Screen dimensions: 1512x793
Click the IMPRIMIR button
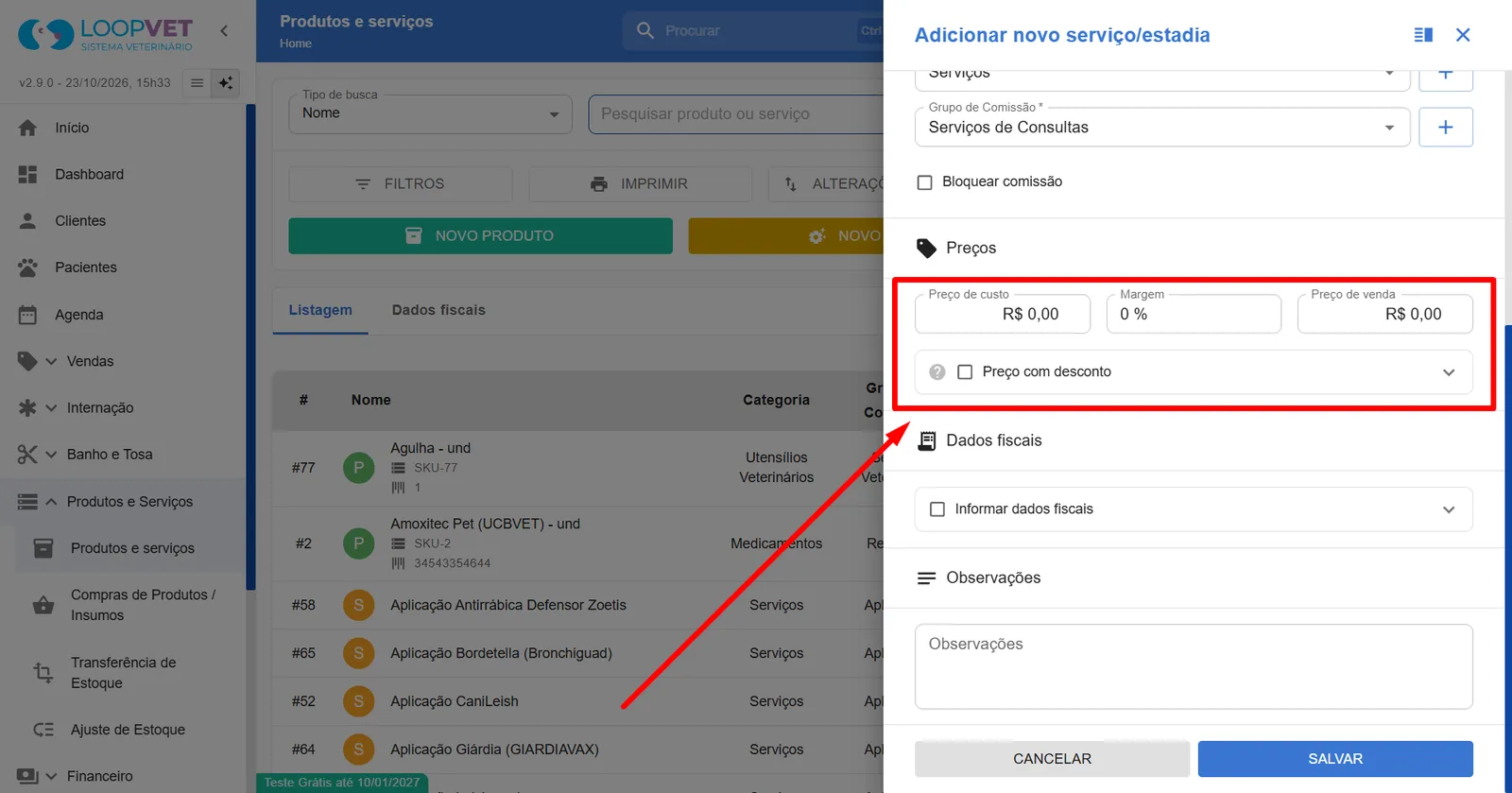[640, 183]
